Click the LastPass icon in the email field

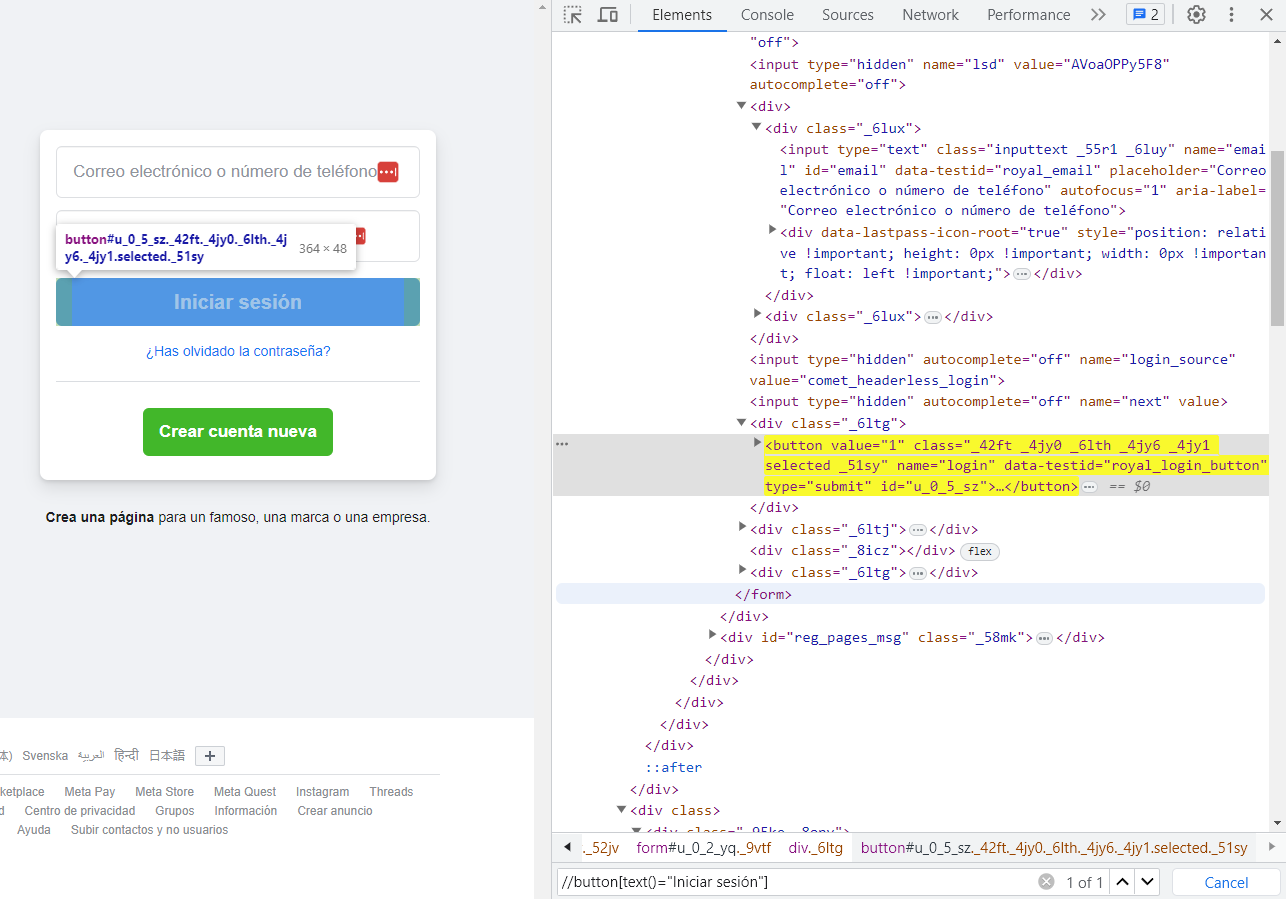387,172
